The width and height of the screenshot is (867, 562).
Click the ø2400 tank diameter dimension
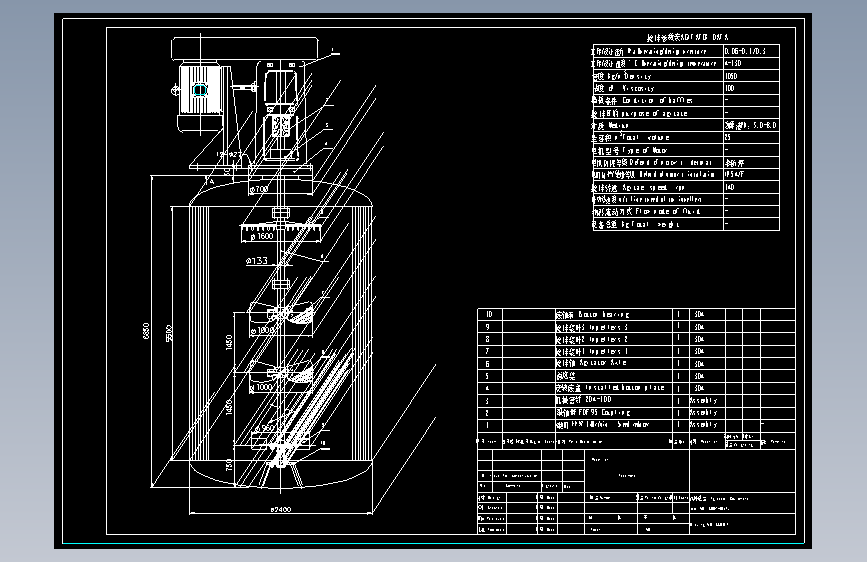click(x=280, y=509)
